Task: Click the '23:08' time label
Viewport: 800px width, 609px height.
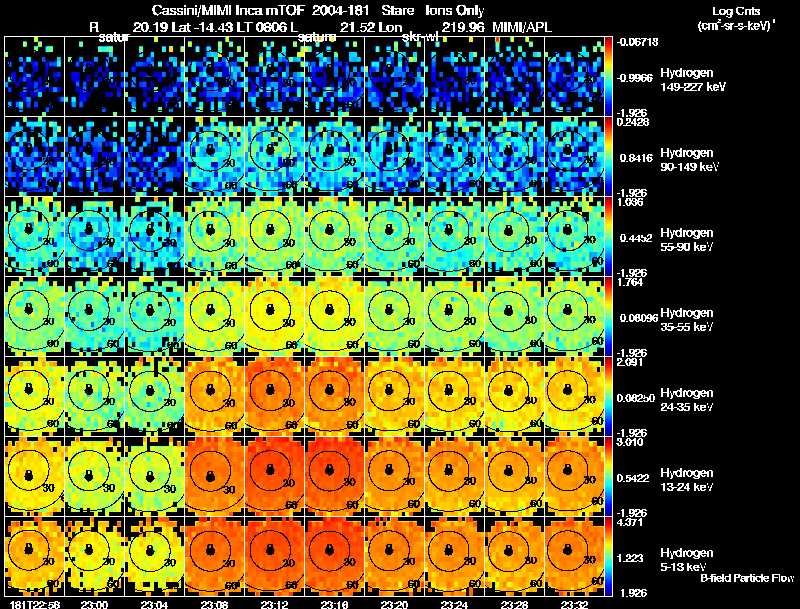Action: click(x=214, y=605)
